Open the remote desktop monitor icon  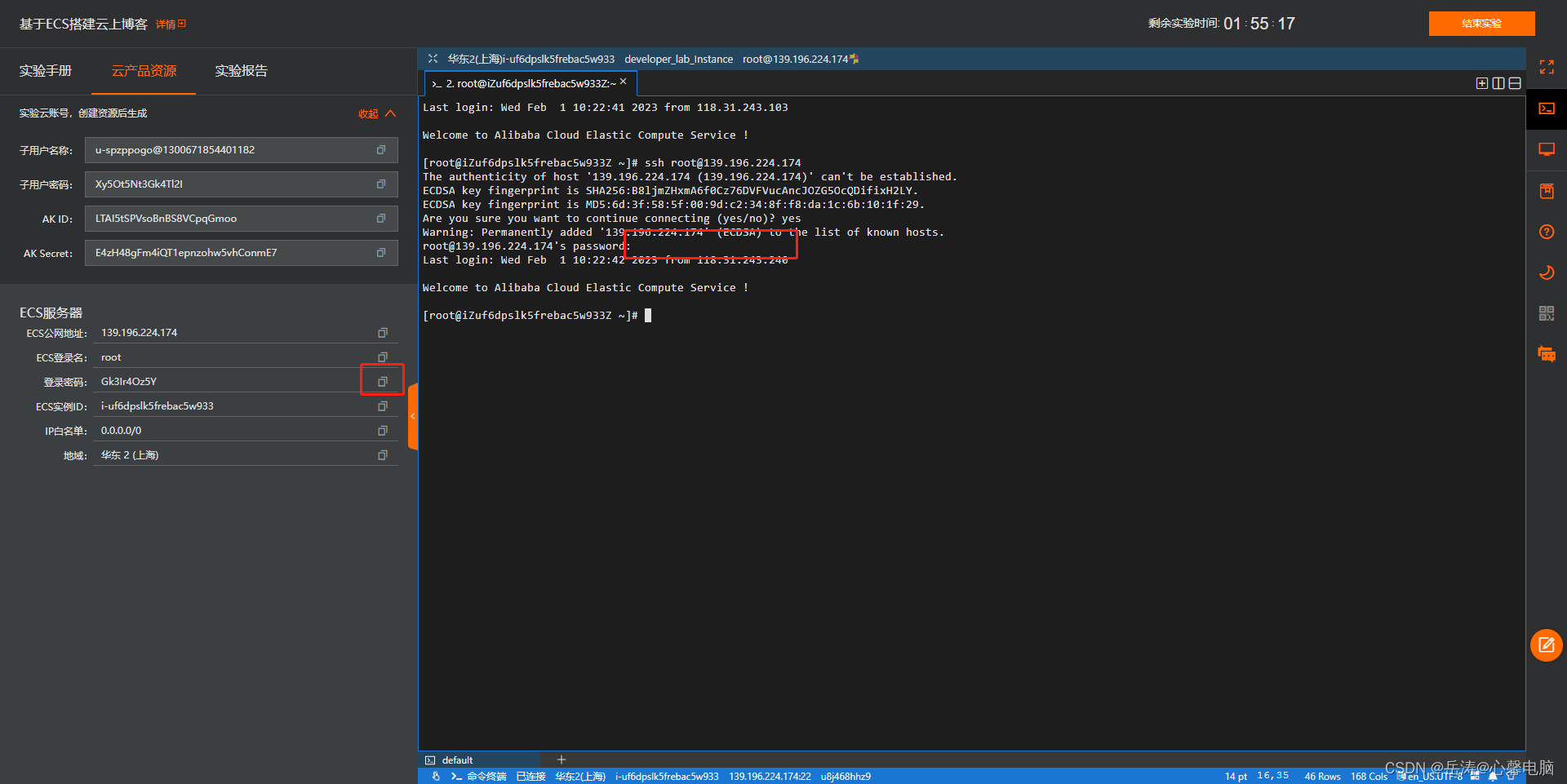coord(1547,149)
